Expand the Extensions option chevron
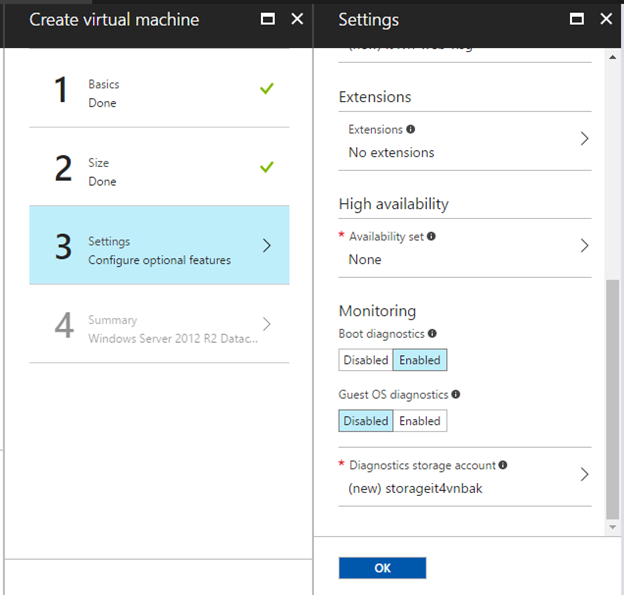Viewport: 624px width, 595px height. point(584,139)
